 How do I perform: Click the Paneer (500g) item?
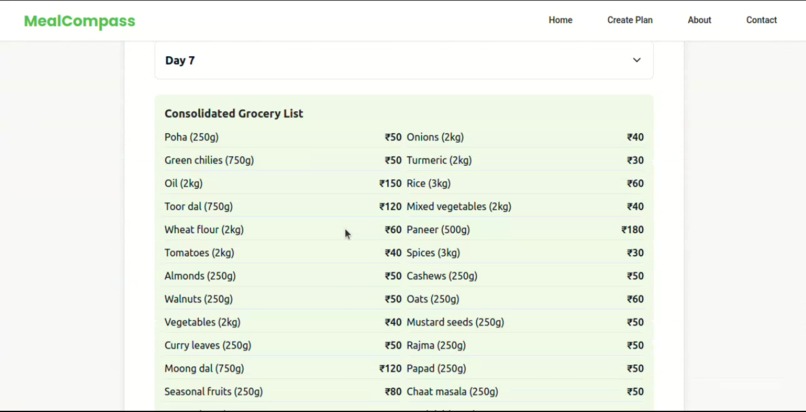click(438, 230)
